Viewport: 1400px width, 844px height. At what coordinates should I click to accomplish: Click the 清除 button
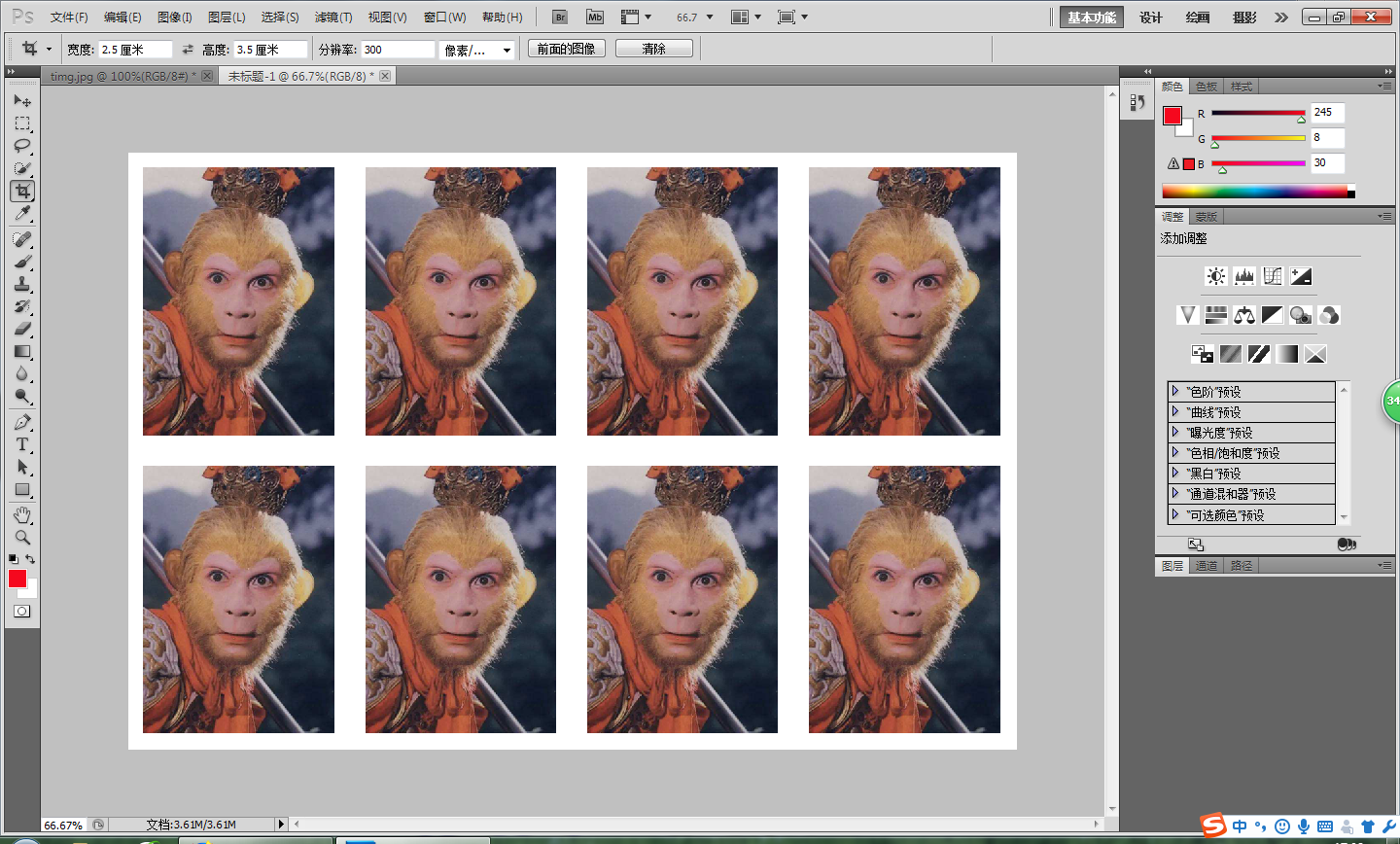click(654, 49)
